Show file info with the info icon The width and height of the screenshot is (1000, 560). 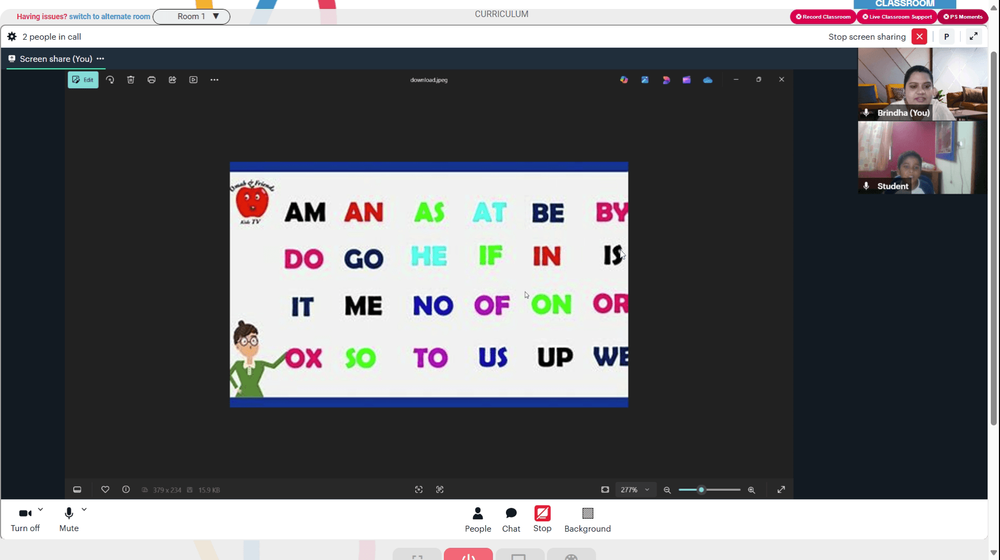pos(126,490)
